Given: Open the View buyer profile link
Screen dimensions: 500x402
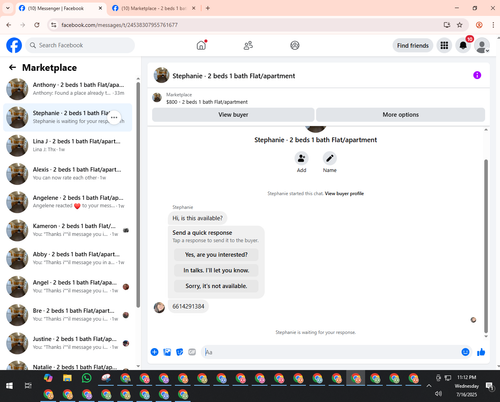Looking at the screenshot, I should [344, 193].
